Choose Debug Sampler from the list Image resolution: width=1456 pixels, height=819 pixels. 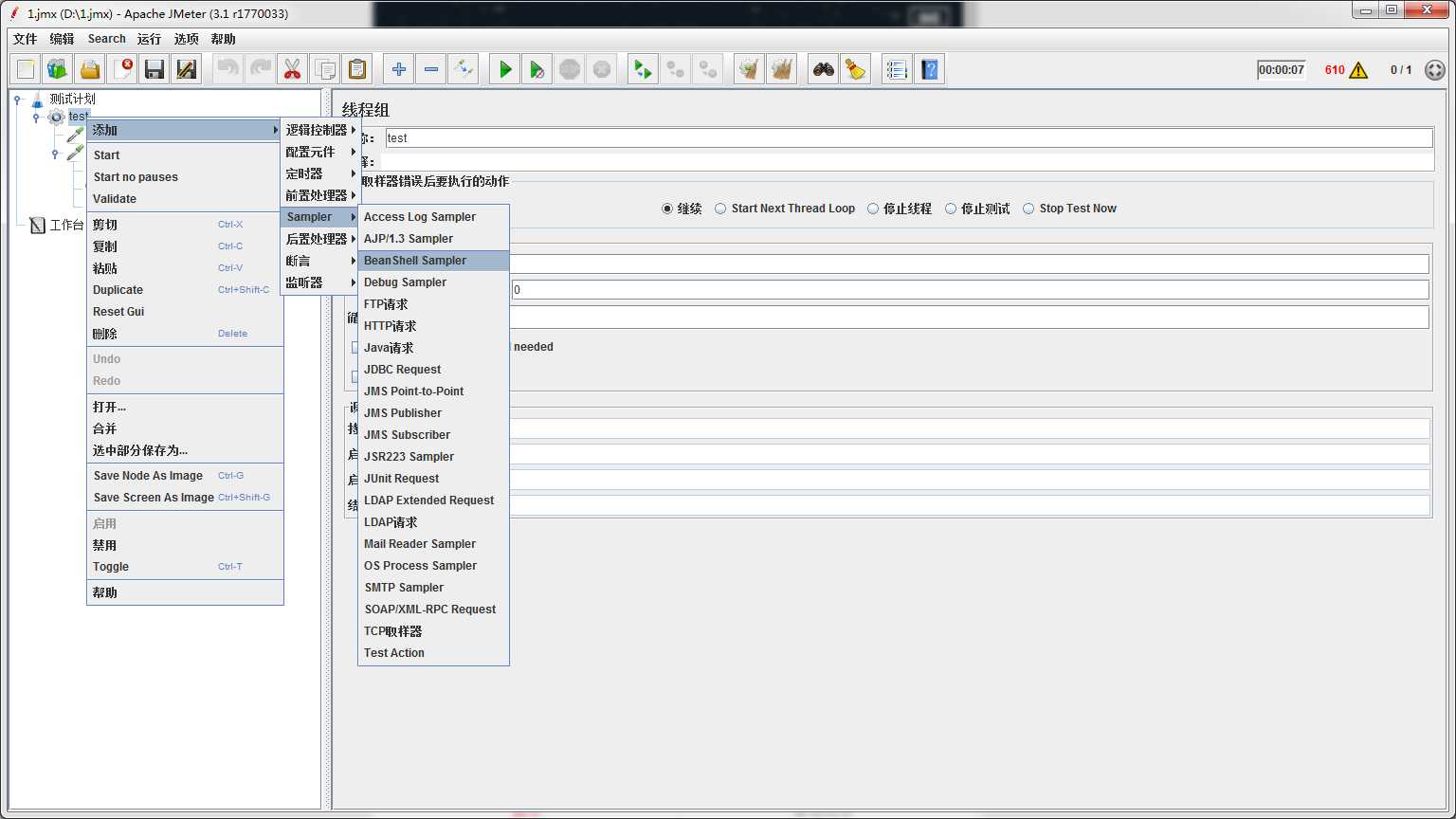coord(433,282)
